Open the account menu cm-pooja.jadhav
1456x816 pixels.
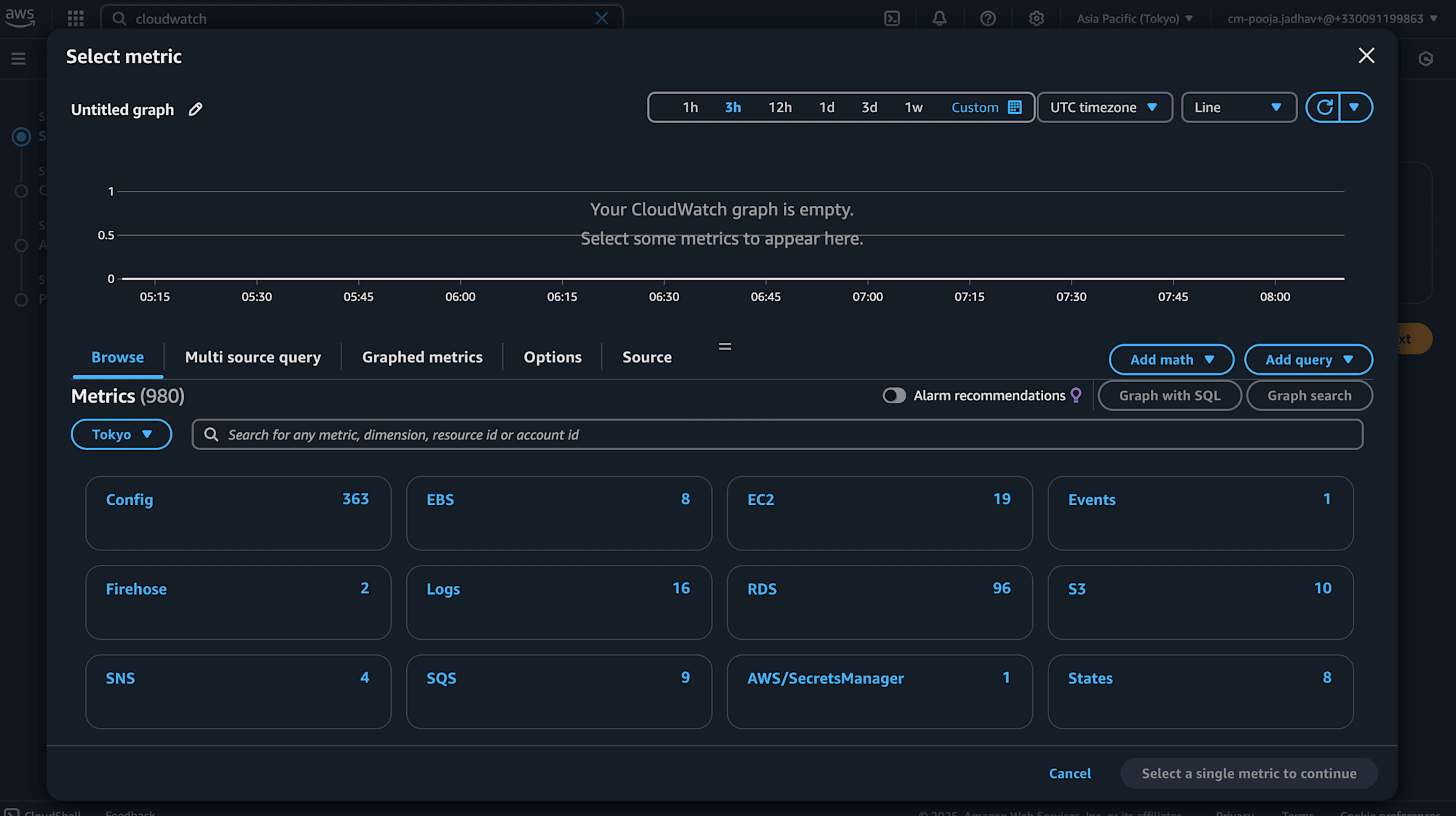[x=1332, y=18]
